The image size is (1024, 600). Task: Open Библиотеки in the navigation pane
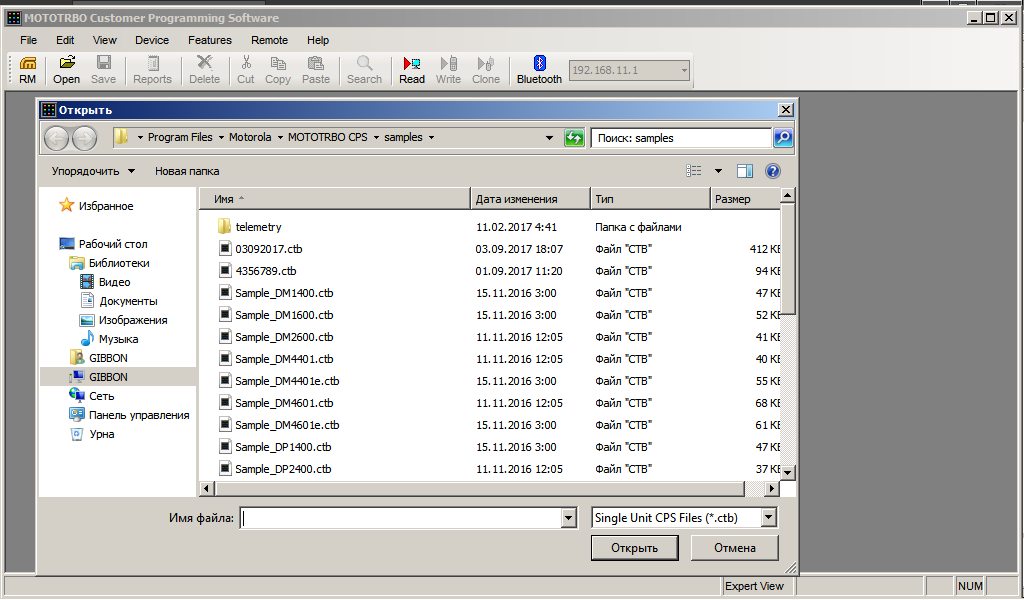click(x=109, y=263)
